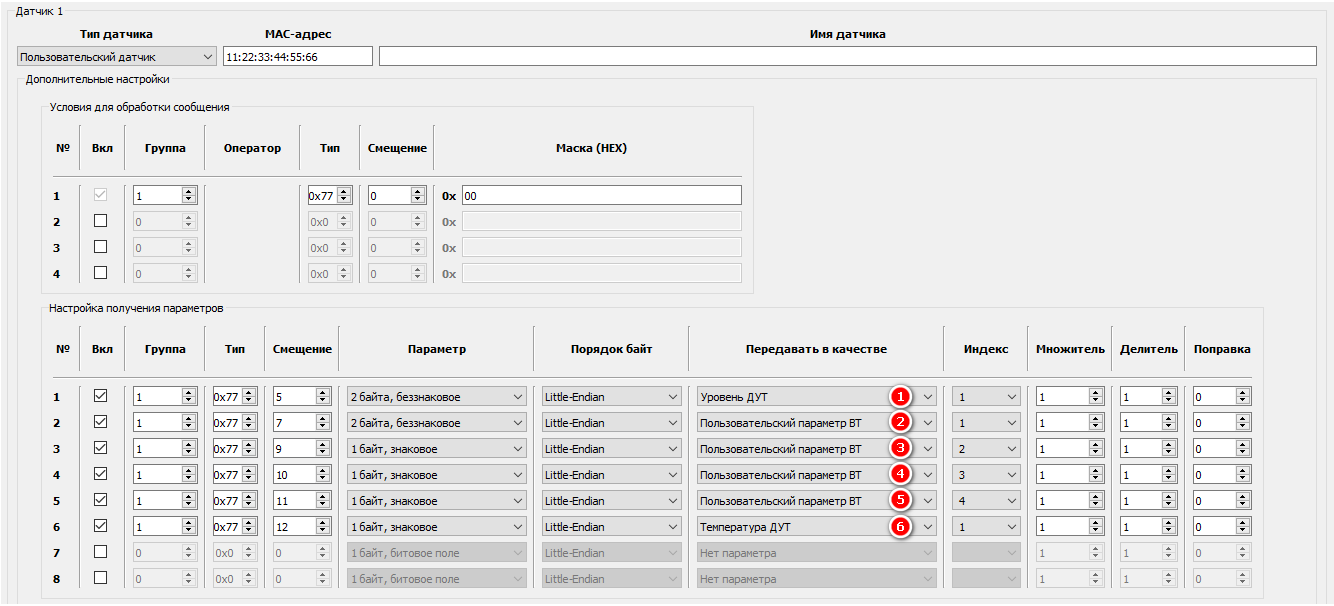The height and width of the screenshot is (606, 1334).
Task: Click Группа spinbox in parameter row 6
Action: (x=165, y=527)
